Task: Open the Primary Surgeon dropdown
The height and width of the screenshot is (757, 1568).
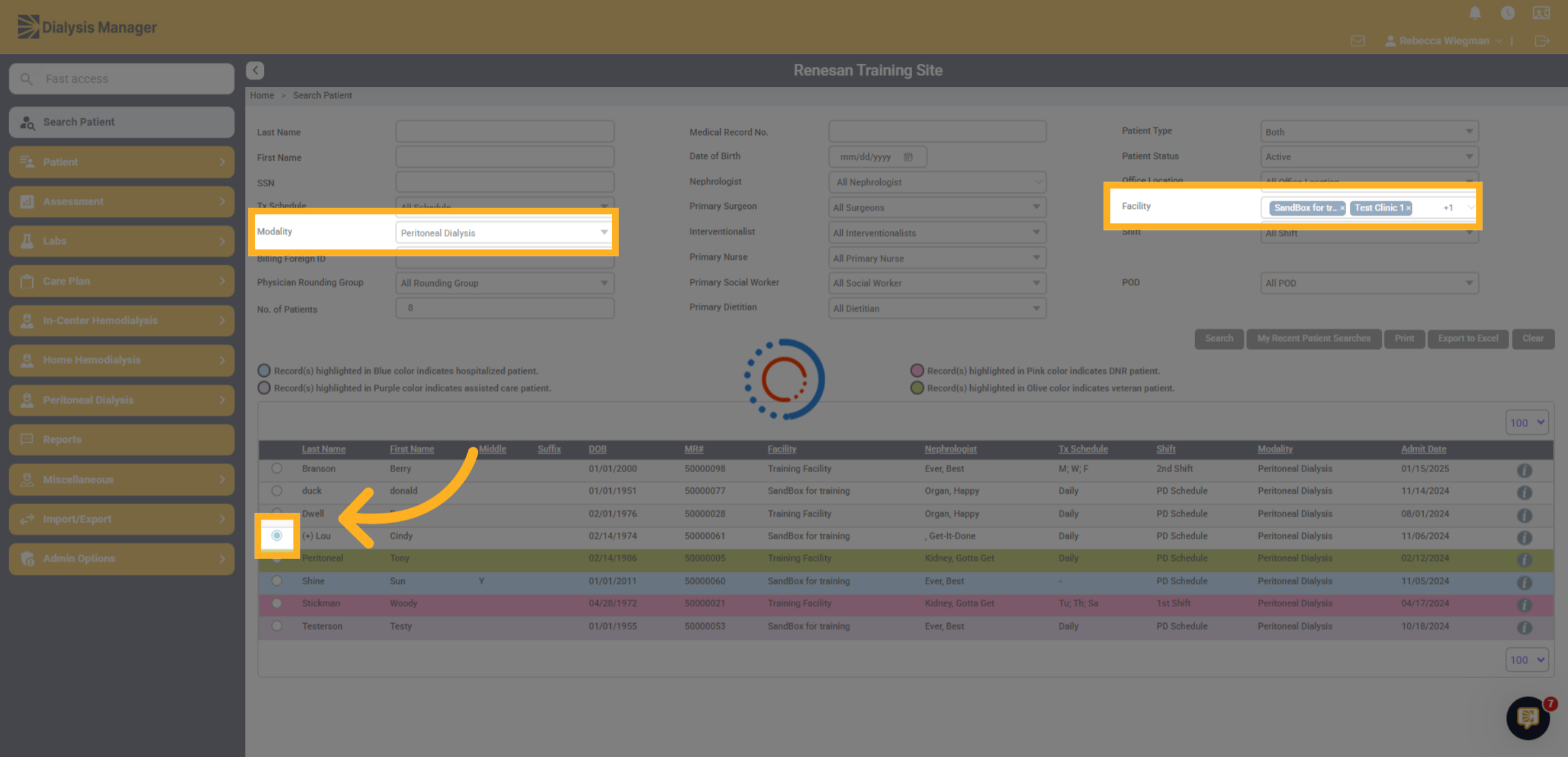Action: 937,207
